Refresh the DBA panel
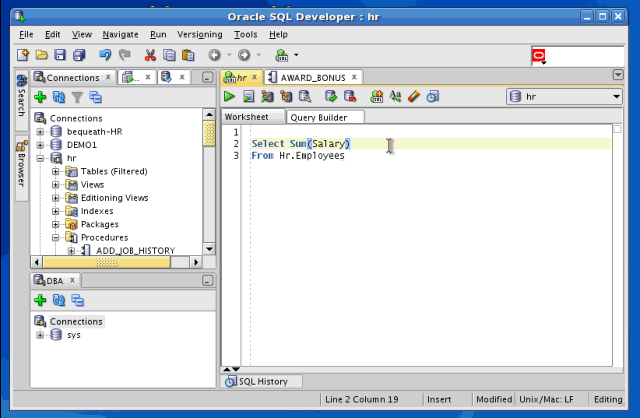This screenshot has width=640, height=418. (59, 300)
